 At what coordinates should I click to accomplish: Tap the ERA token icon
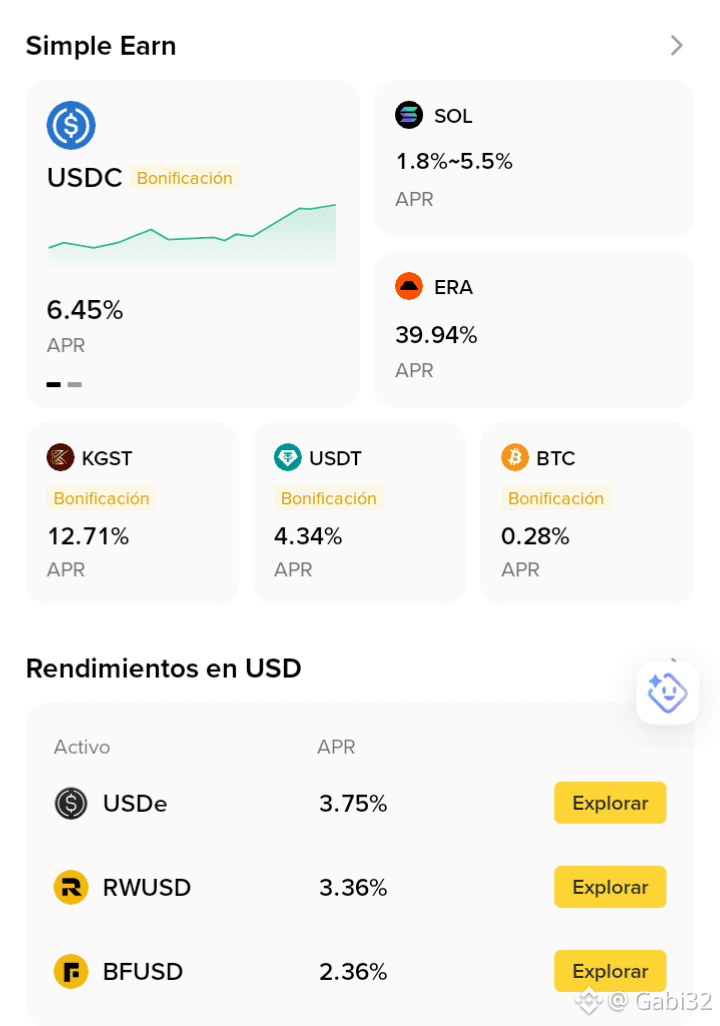409,286
